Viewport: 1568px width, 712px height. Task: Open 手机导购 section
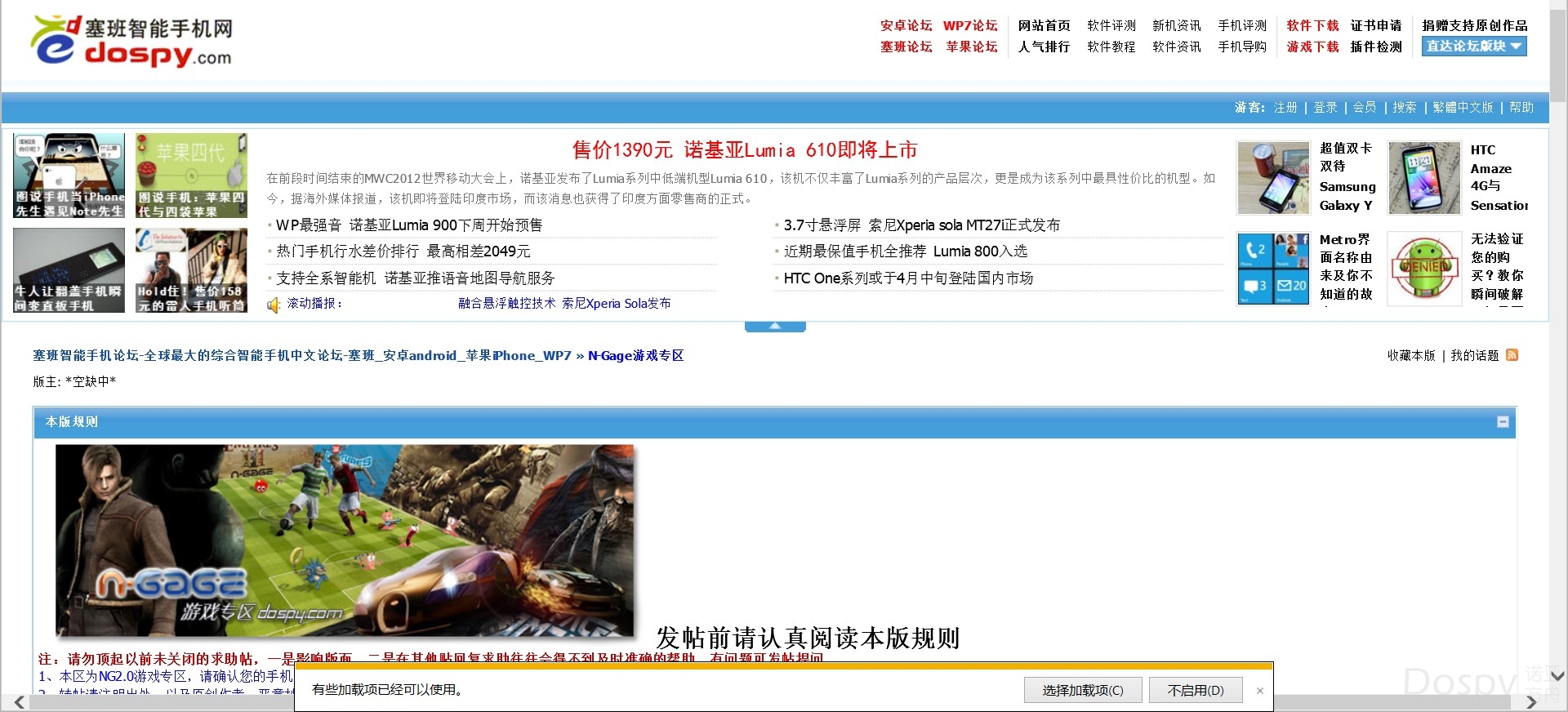tap(1242, 47)
